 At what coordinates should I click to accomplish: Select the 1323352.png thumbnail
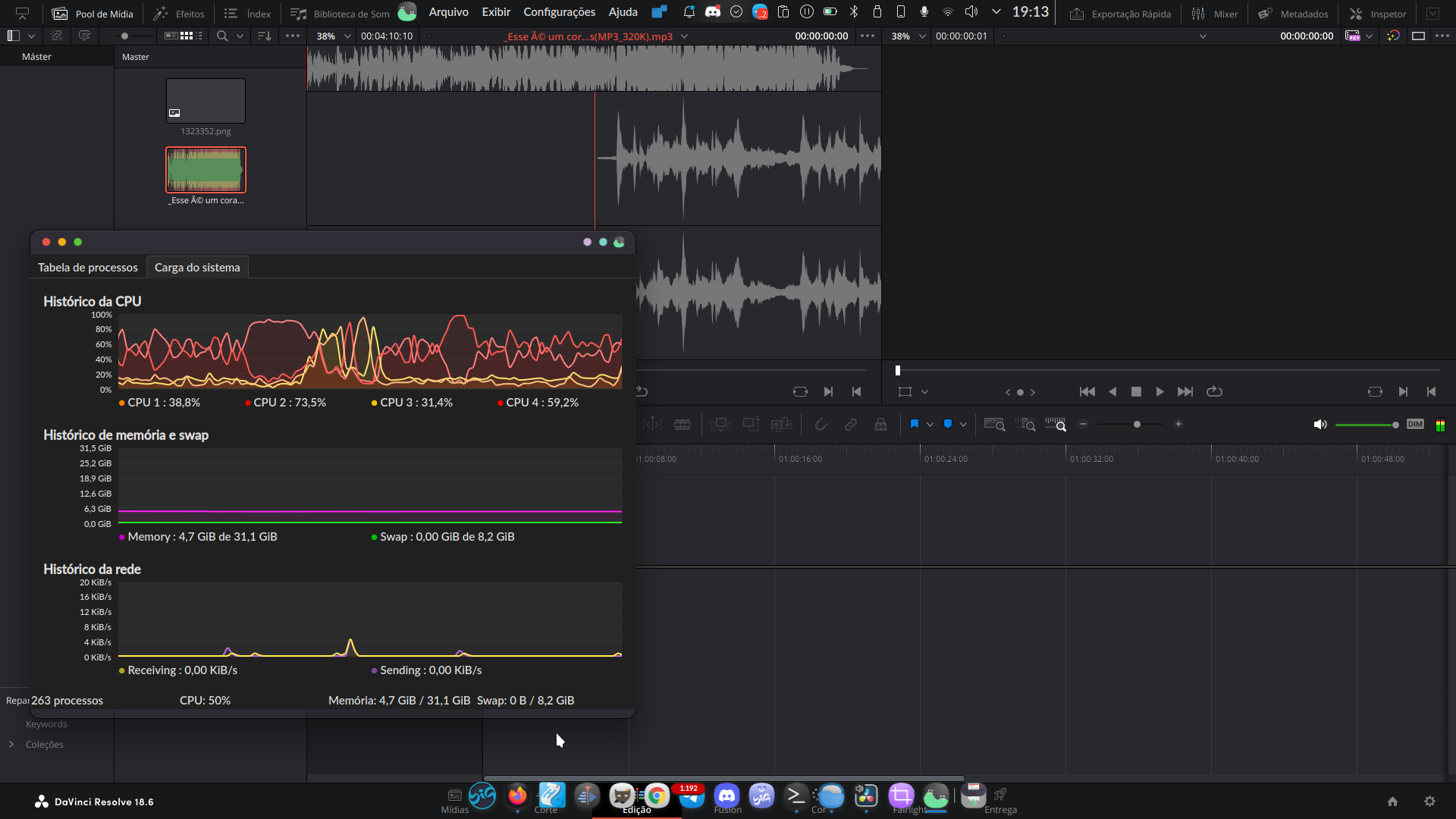[206, 101]
